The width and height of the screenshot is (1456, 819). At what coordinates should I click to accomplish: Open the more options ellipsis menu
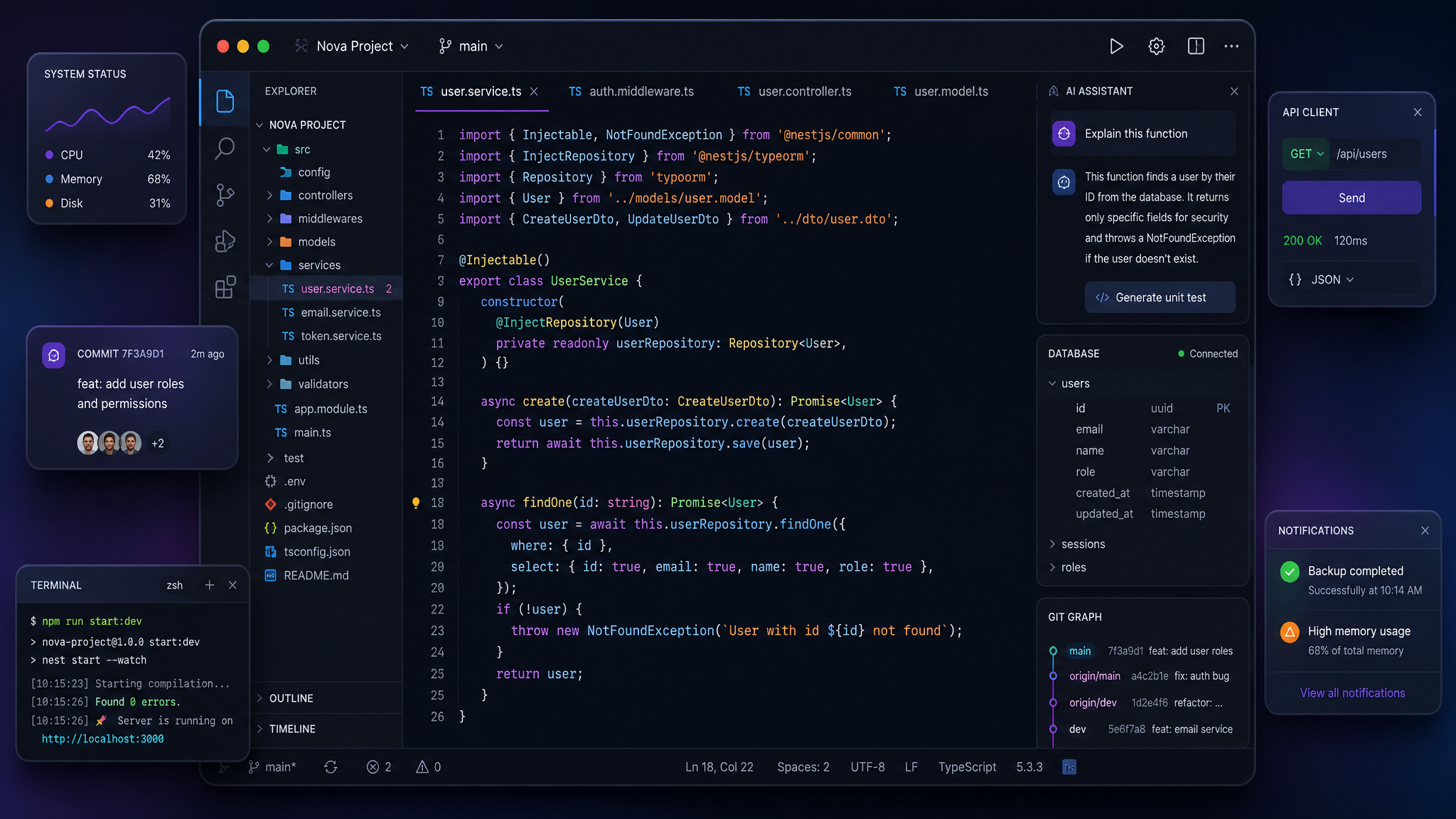point(1231,46)
